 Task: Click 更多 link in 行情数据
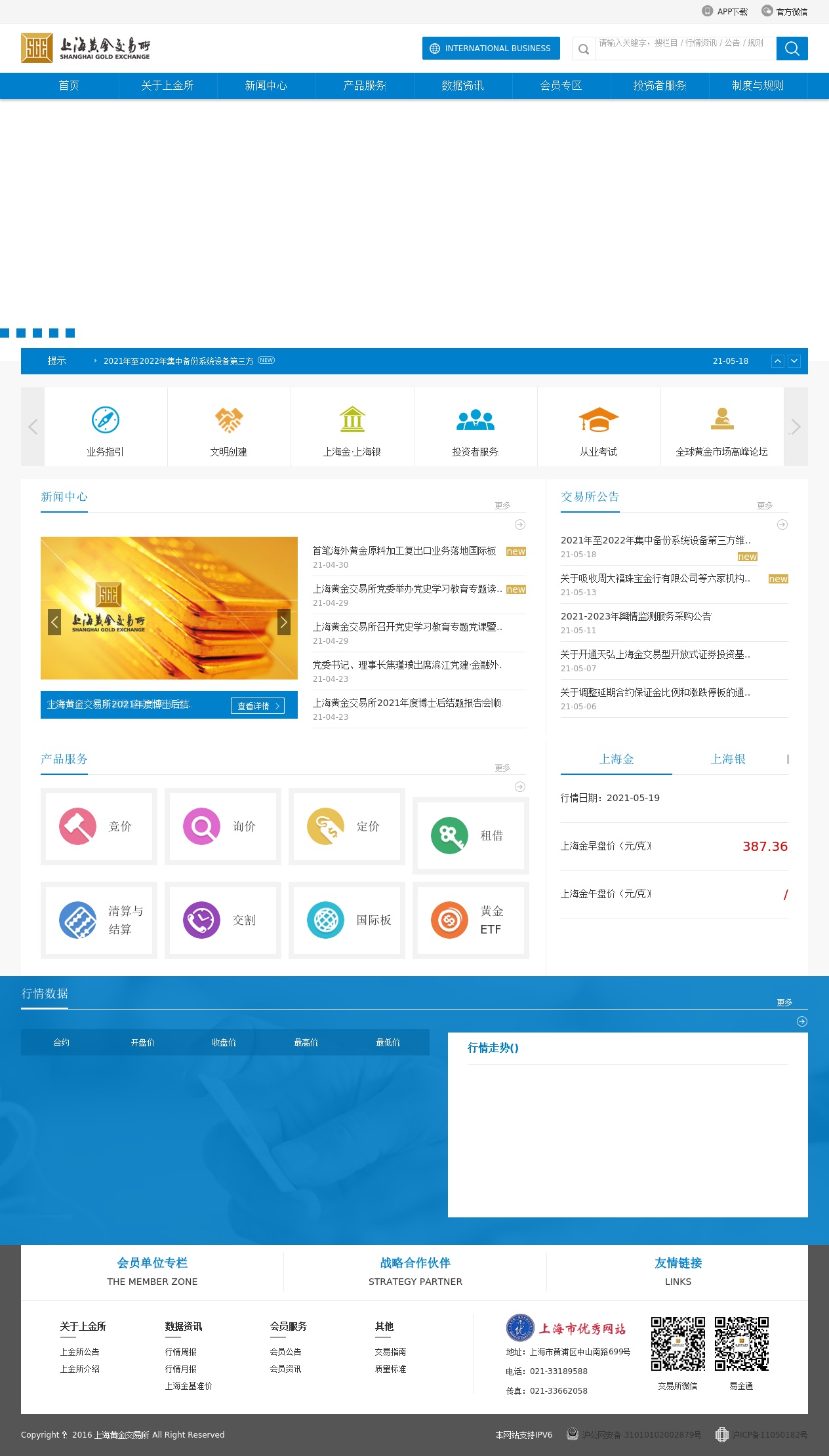[x=784, y=1002]
